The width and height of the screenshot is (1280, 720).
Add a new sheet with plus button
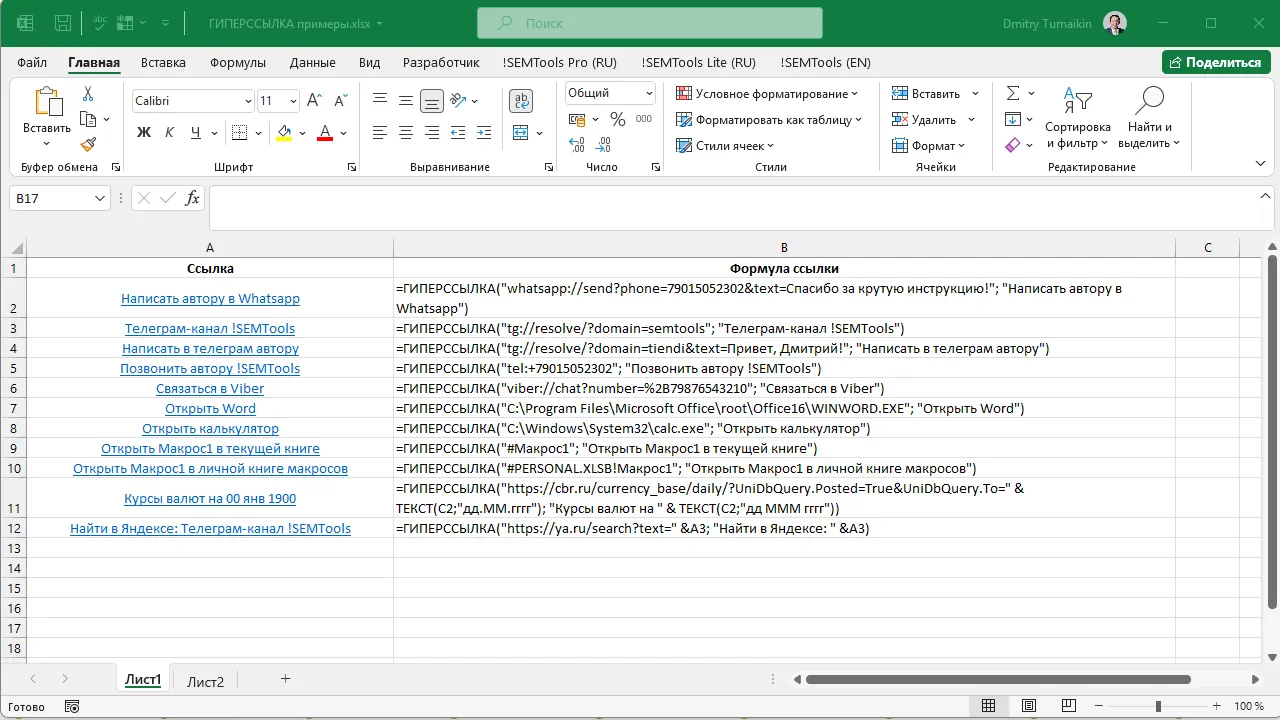[x=285, y=679]
